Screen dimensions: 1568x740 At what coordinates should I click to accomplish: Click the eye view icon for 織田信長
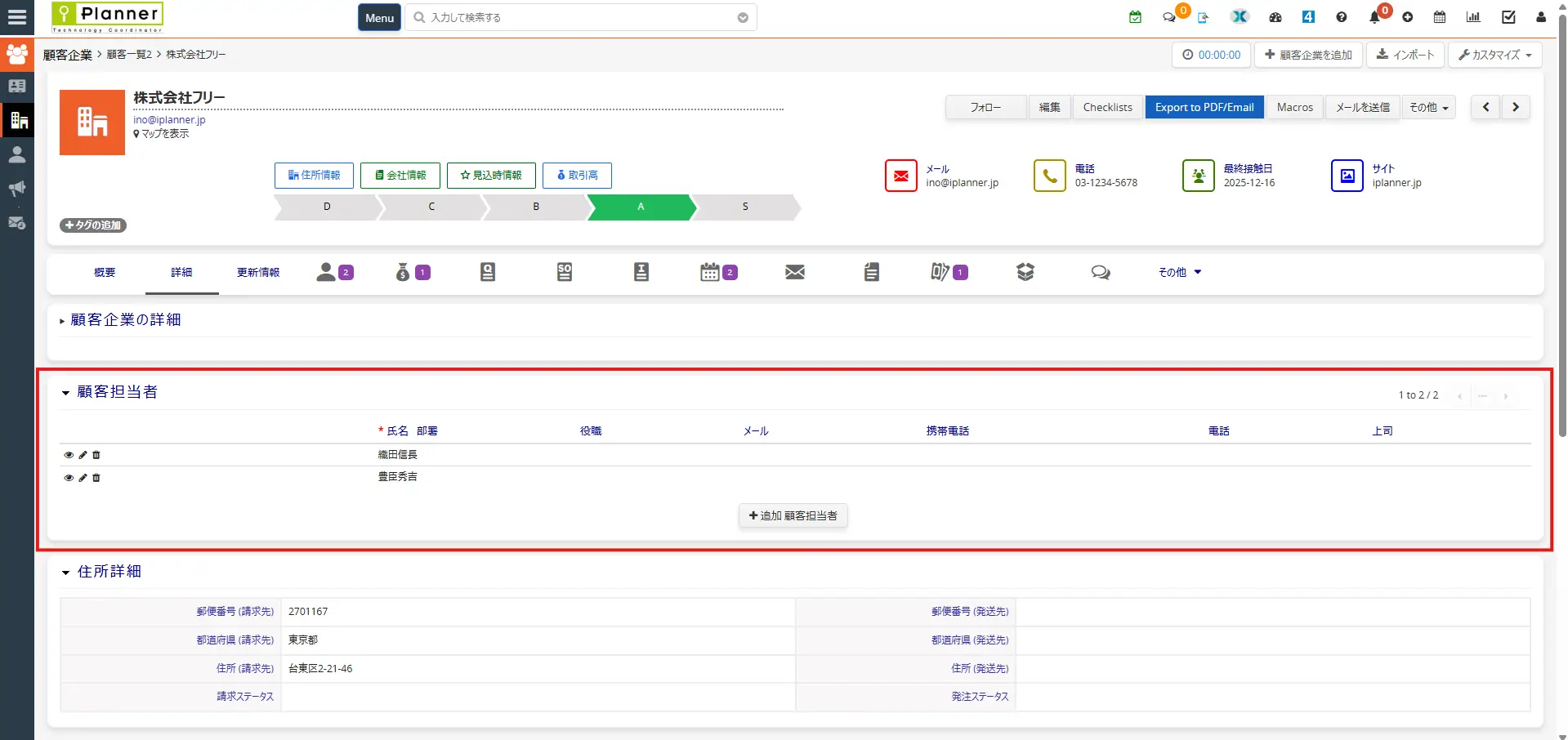click(x=69, y=455)
